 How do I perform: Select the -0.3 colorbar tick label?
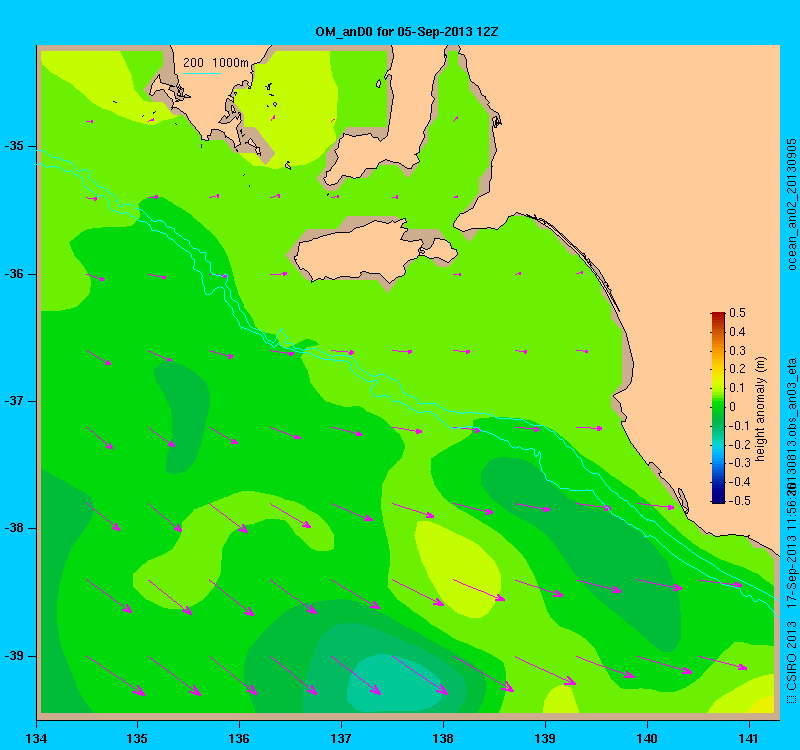(739, 463)
